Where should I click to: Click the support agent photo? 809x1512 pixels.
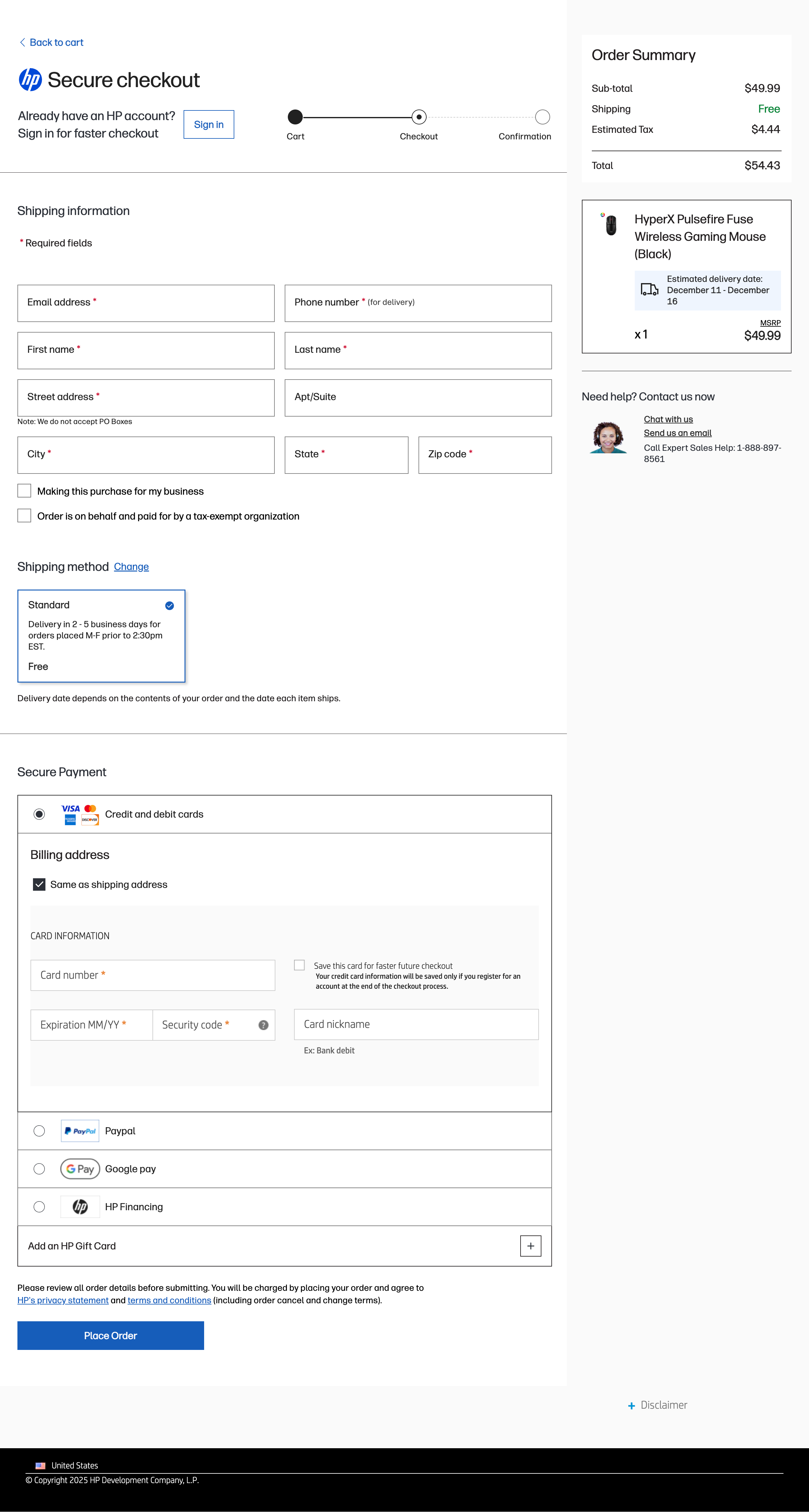click(x=608, y=437)
